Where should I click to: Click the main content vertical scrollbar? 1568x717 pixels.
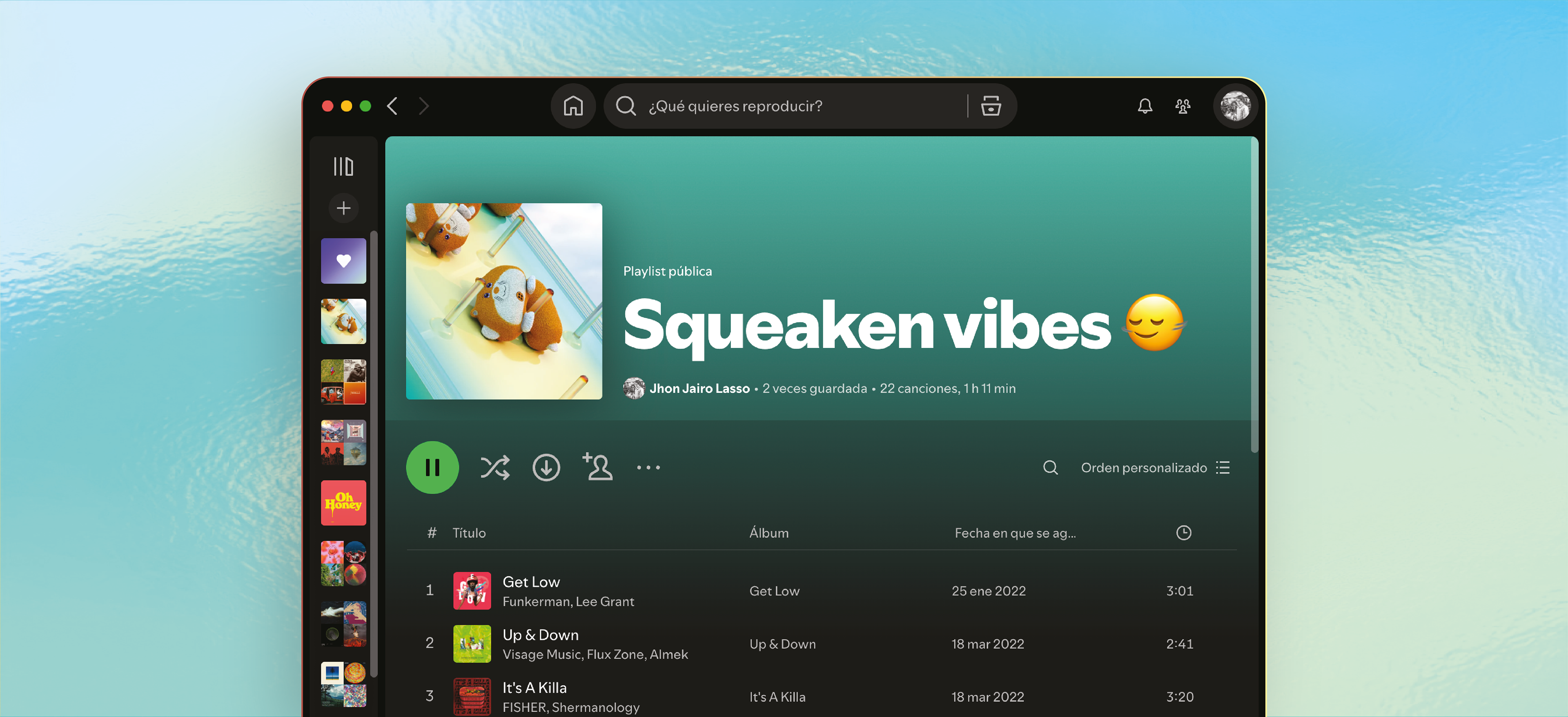pyautogui.click(x=1254, y=295)
